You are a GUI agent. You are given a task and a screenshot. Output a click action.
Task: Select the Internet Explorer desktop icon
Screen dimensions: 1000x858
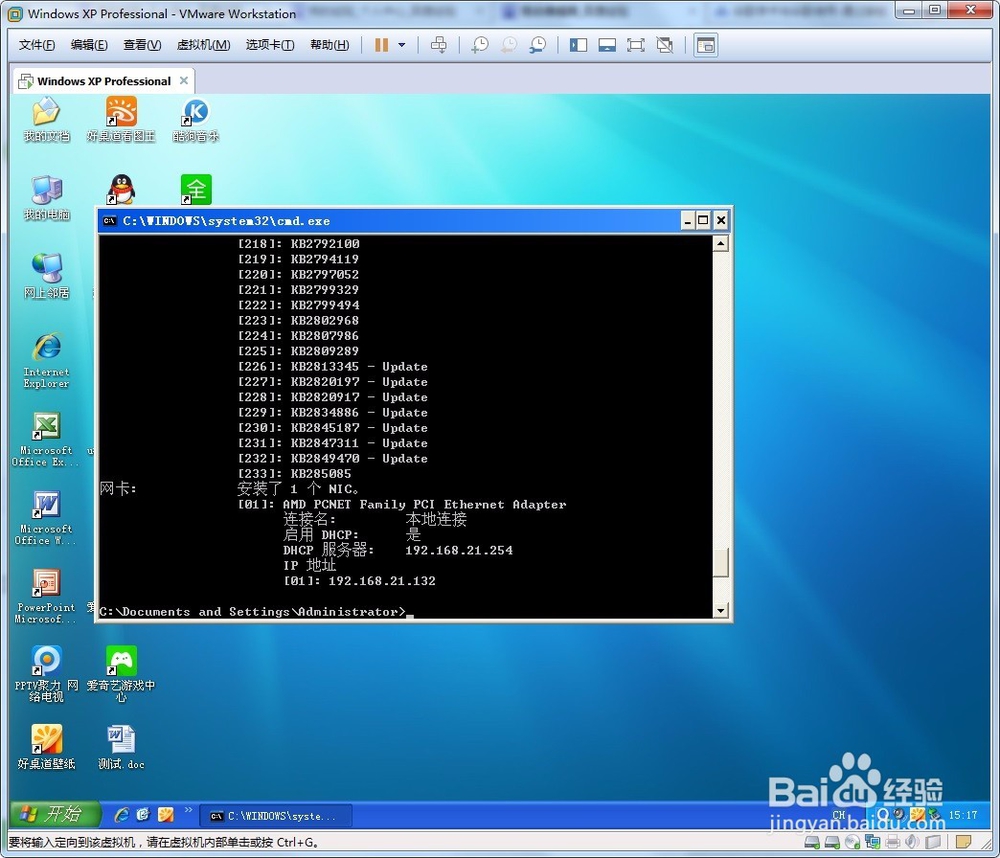47,360
